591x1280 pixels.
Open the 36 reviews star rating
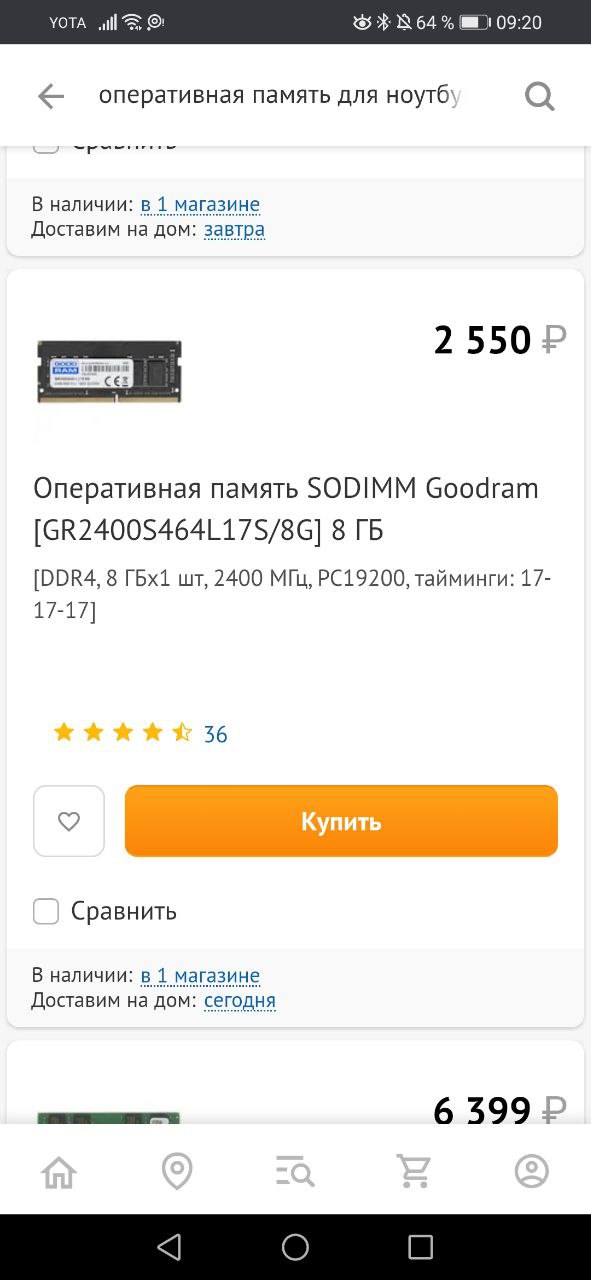pyautogui.click(x=140, y=734)
